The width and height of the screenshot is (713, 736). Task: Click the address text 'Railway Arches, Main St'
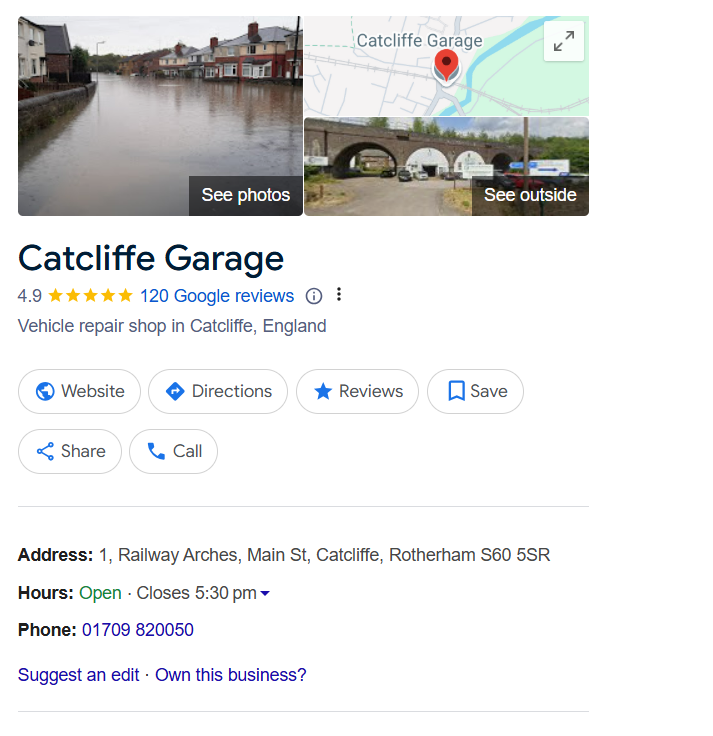click(213, 555)
